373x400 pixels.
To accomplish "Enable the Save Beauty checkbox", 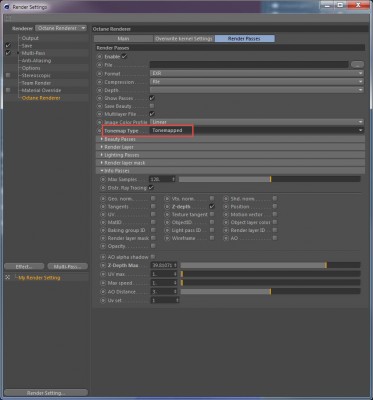I will (x=152, y=106).
